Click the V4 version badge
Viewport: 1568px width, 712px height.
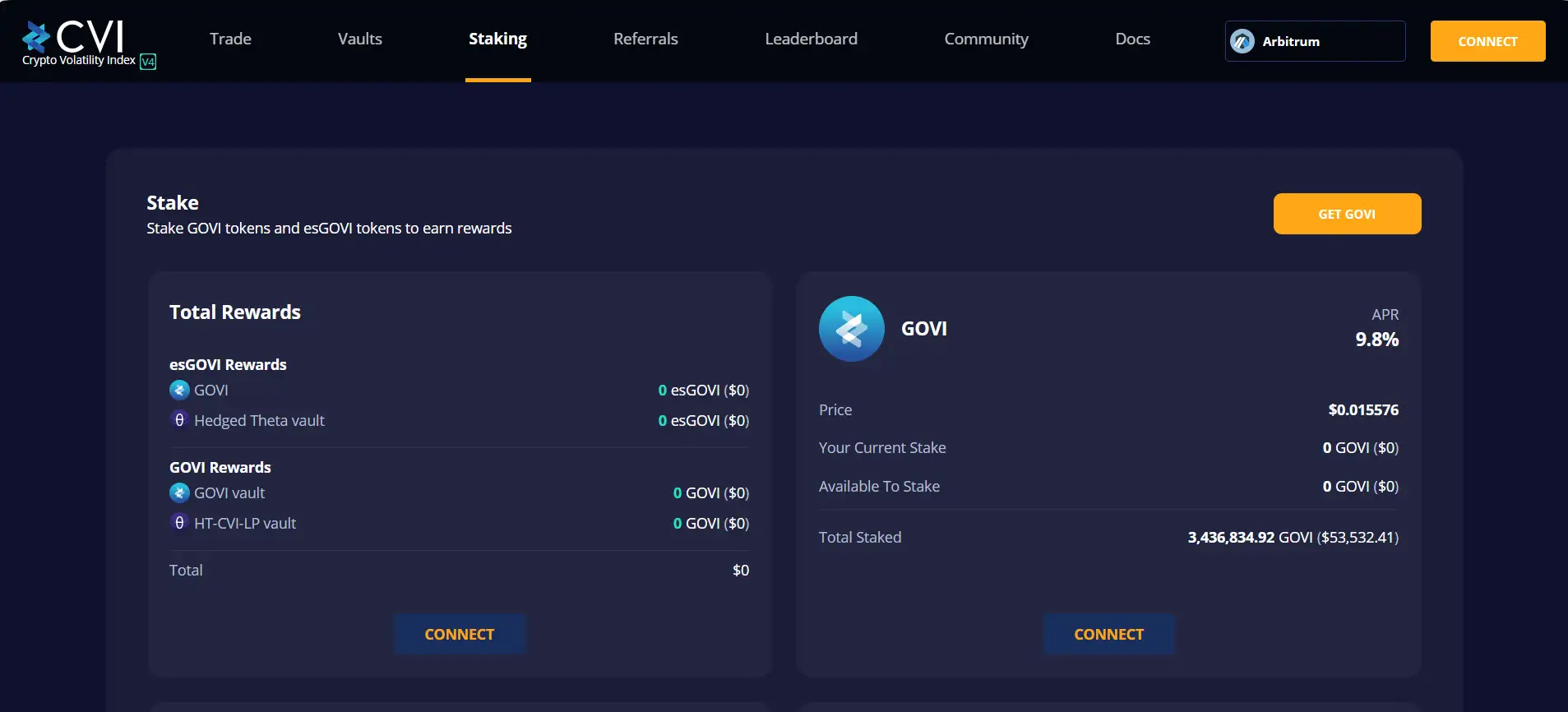[148, 62]
